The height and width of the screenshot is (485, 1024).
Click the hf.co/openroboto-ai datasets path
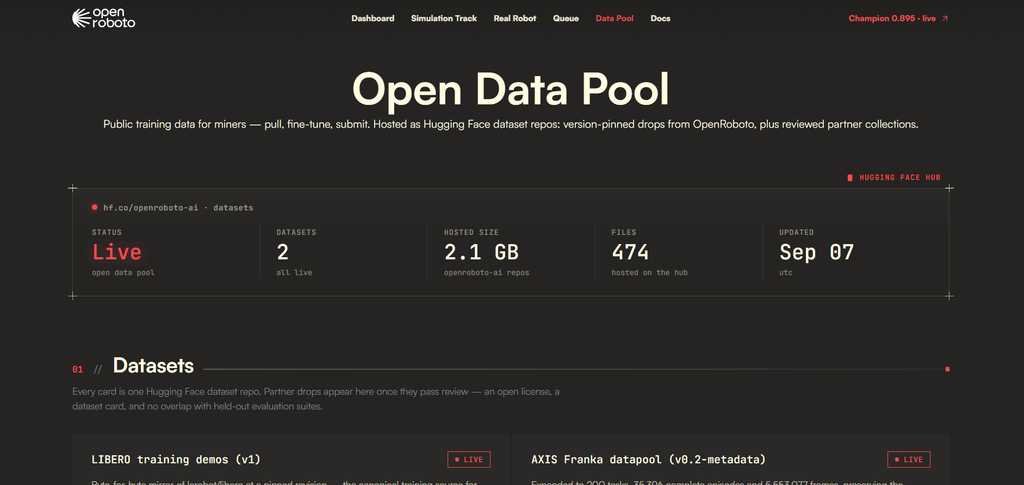[x=178, y=208]
